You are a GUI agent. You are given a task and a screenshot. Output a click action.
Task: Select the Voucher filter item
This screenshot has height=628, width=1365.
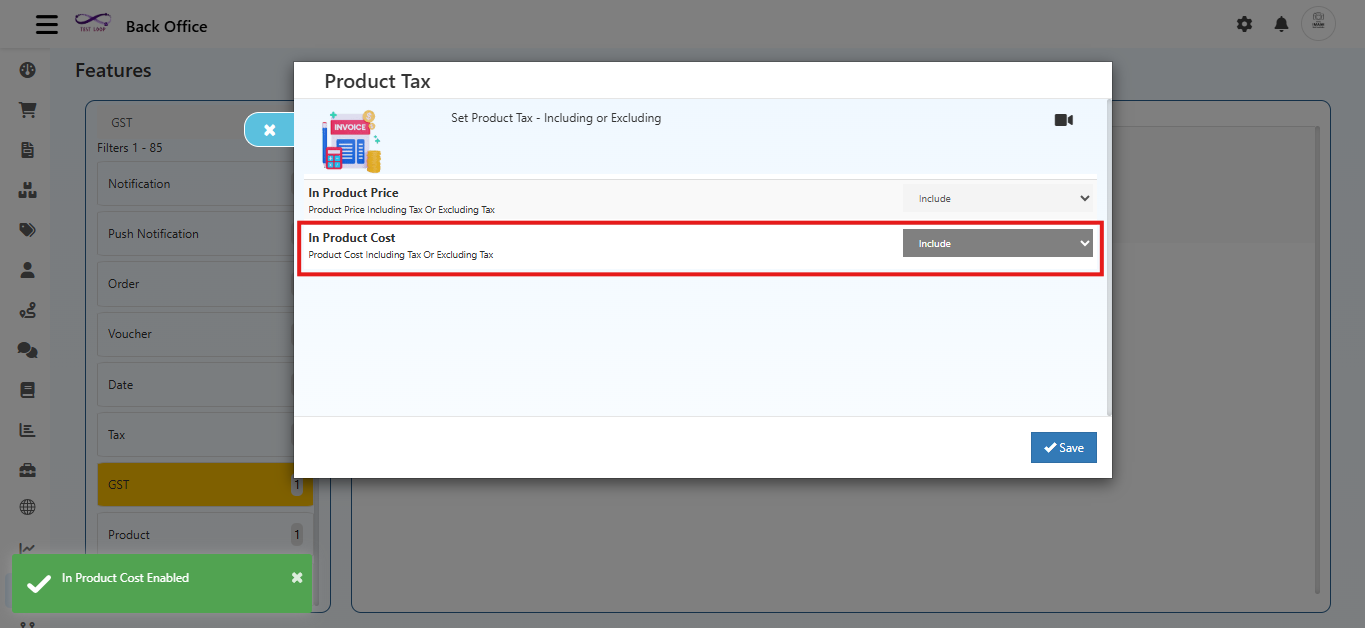click(x=195, y=334)
